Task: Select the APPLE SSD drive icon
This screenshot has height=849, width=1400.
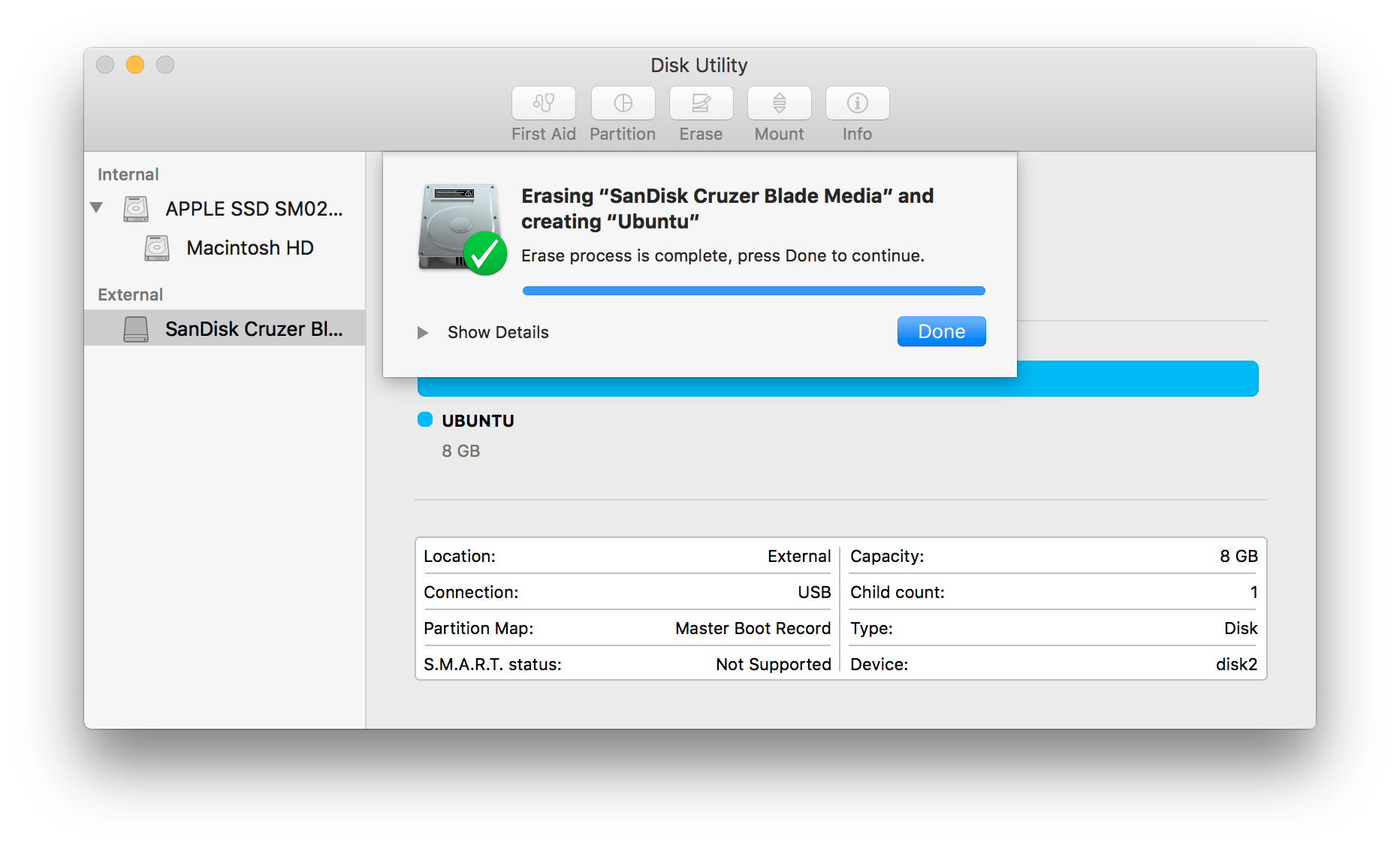Action: [x=136, y=209]
